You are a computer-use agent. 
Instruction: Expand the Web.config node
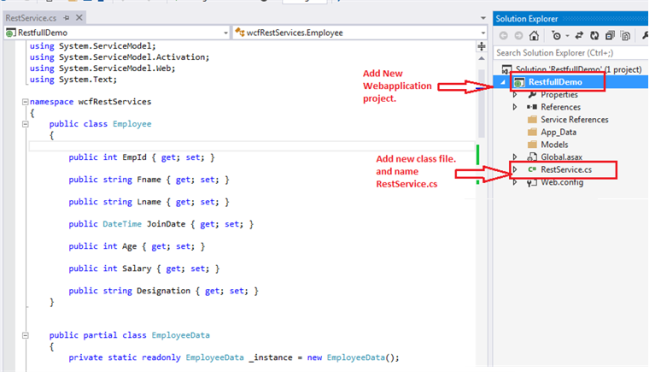pos(515,182)
